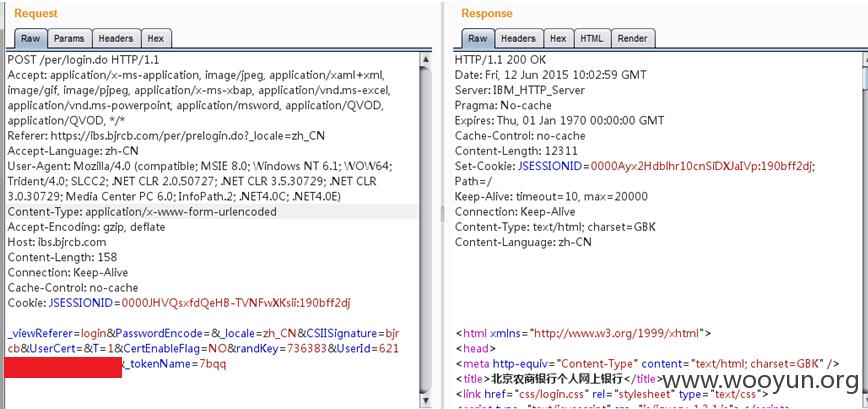Switch to the Request Params tab
The height and width of the screenshot is (409, 868).
point(69,39)
